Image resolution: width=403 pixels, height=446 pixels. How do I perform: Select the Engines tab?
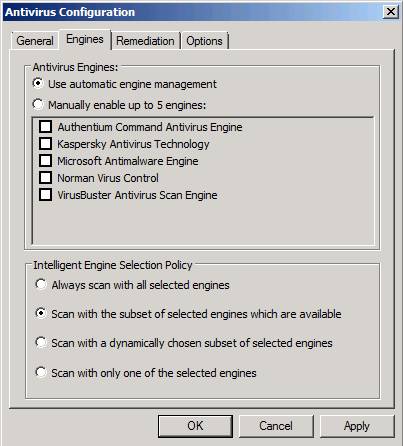pyautogui.click(x=85, y=40)
